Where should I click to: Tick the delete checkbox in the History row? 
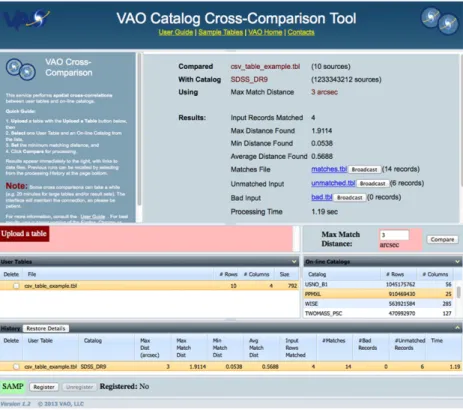point(16,367)
